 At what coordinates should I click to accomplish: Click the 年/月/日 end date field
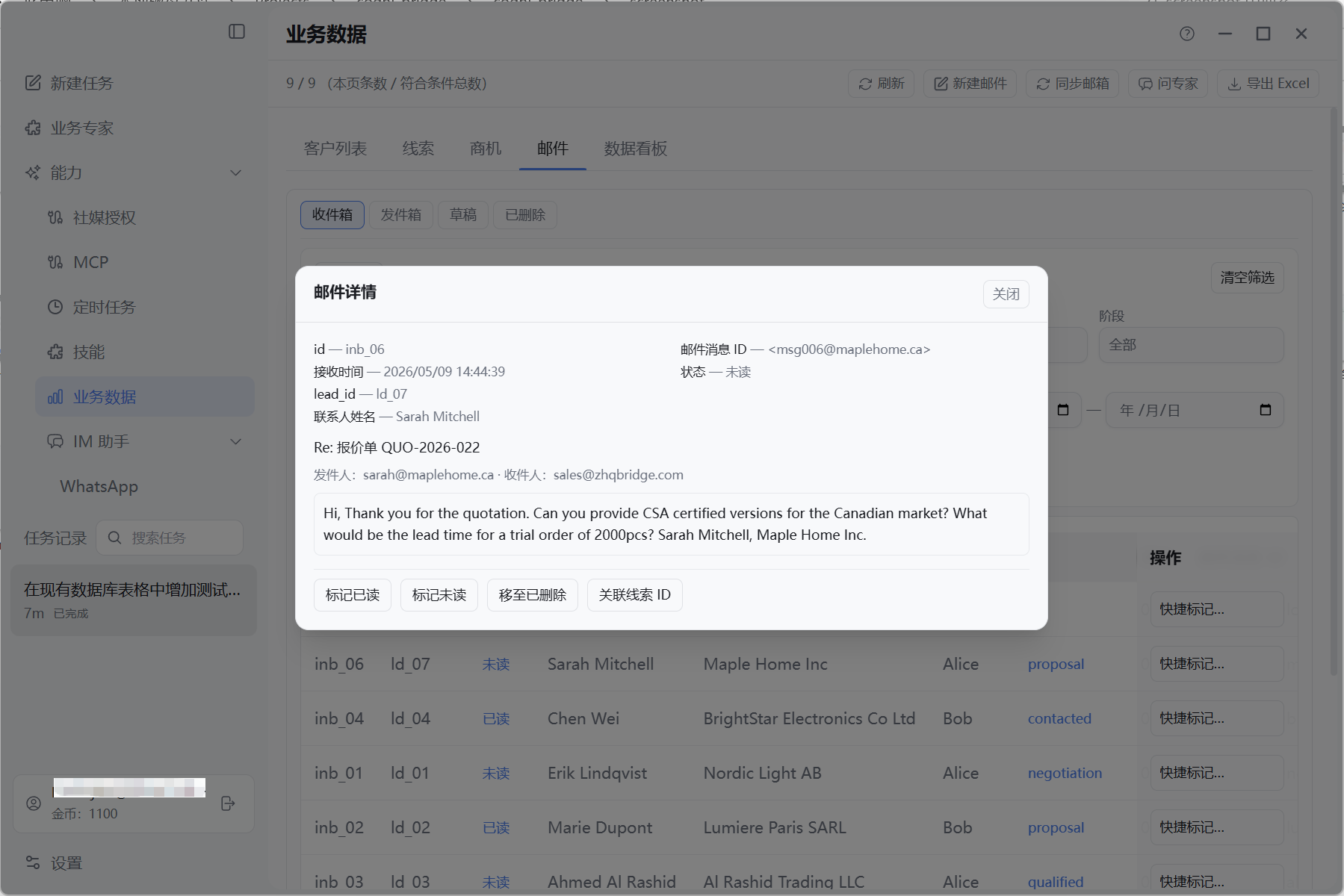point(1195,410)
